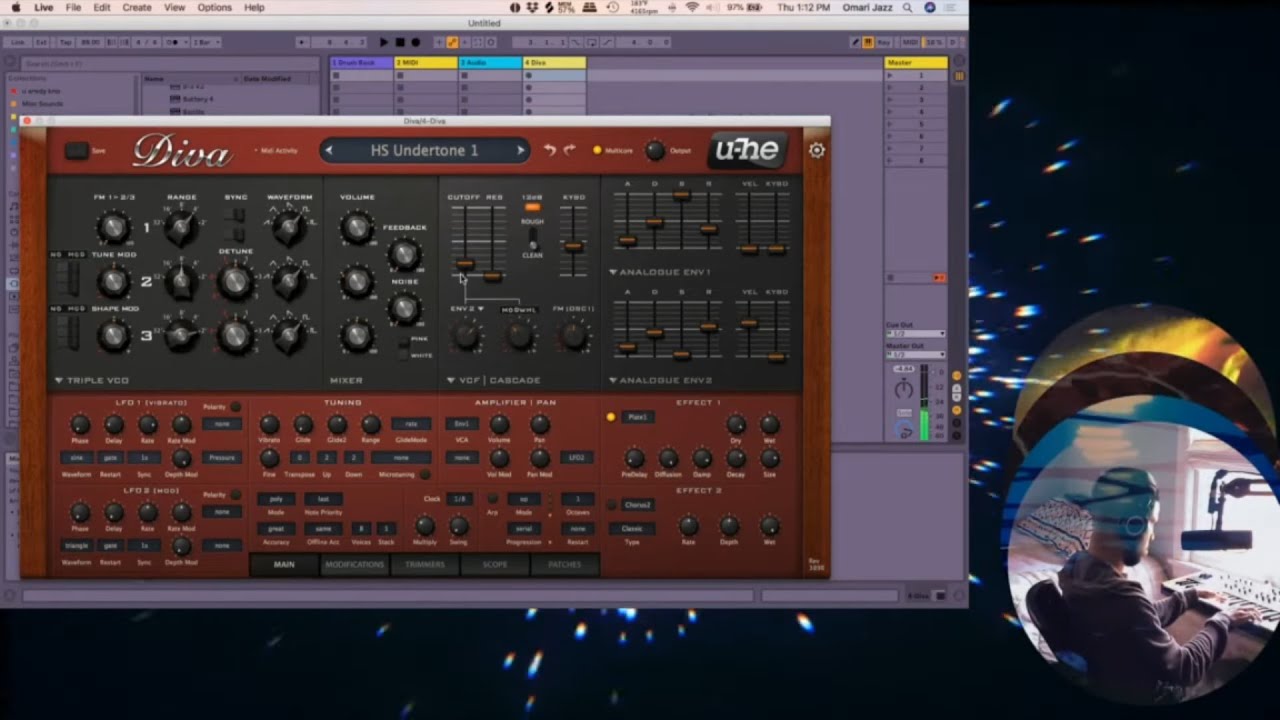Open VCA Env1 source dropdown
1280x720 pixels.
[462, 424]
